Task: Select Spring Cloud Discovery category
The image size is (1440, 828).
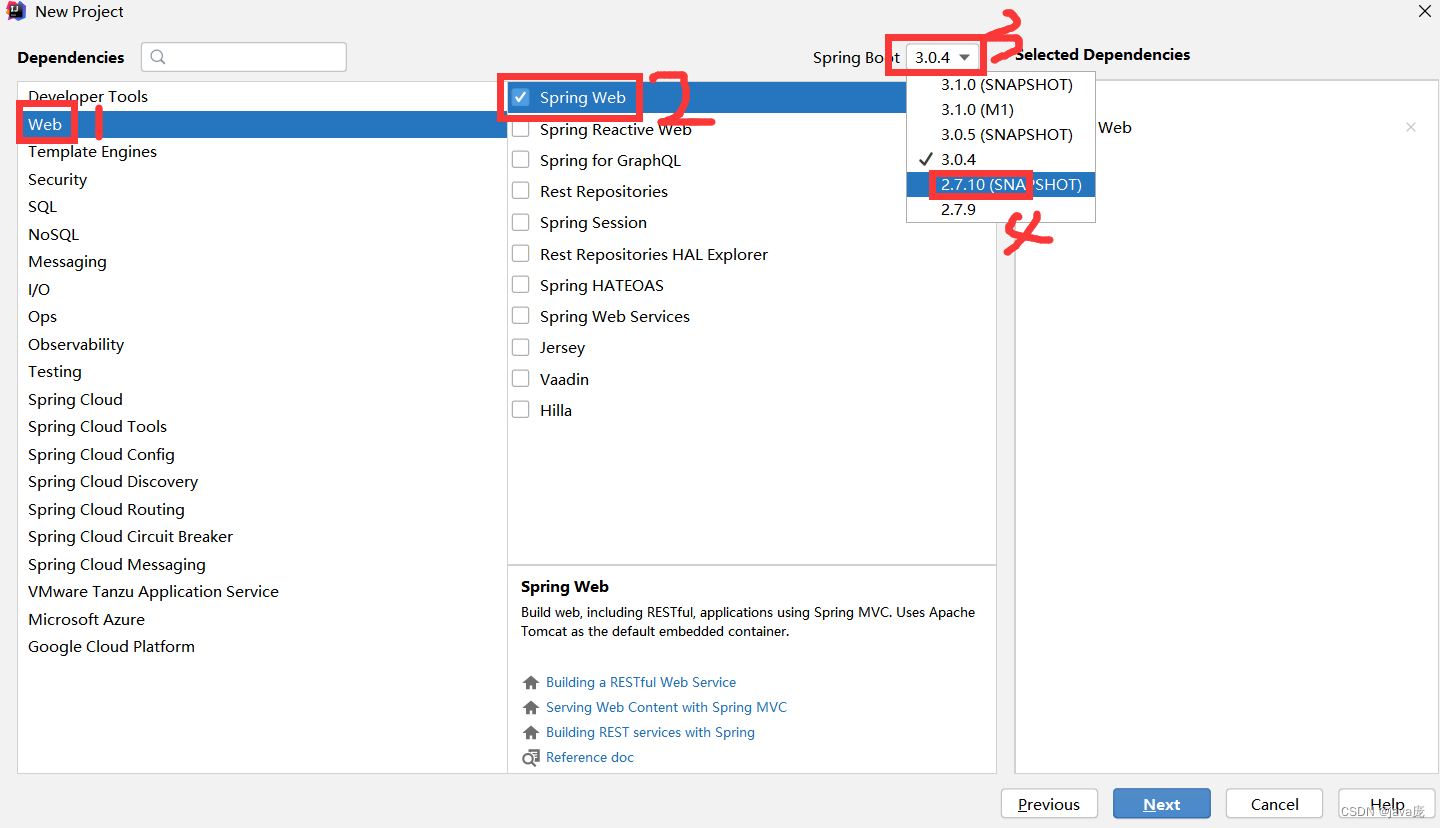Action: coord(262,481)
